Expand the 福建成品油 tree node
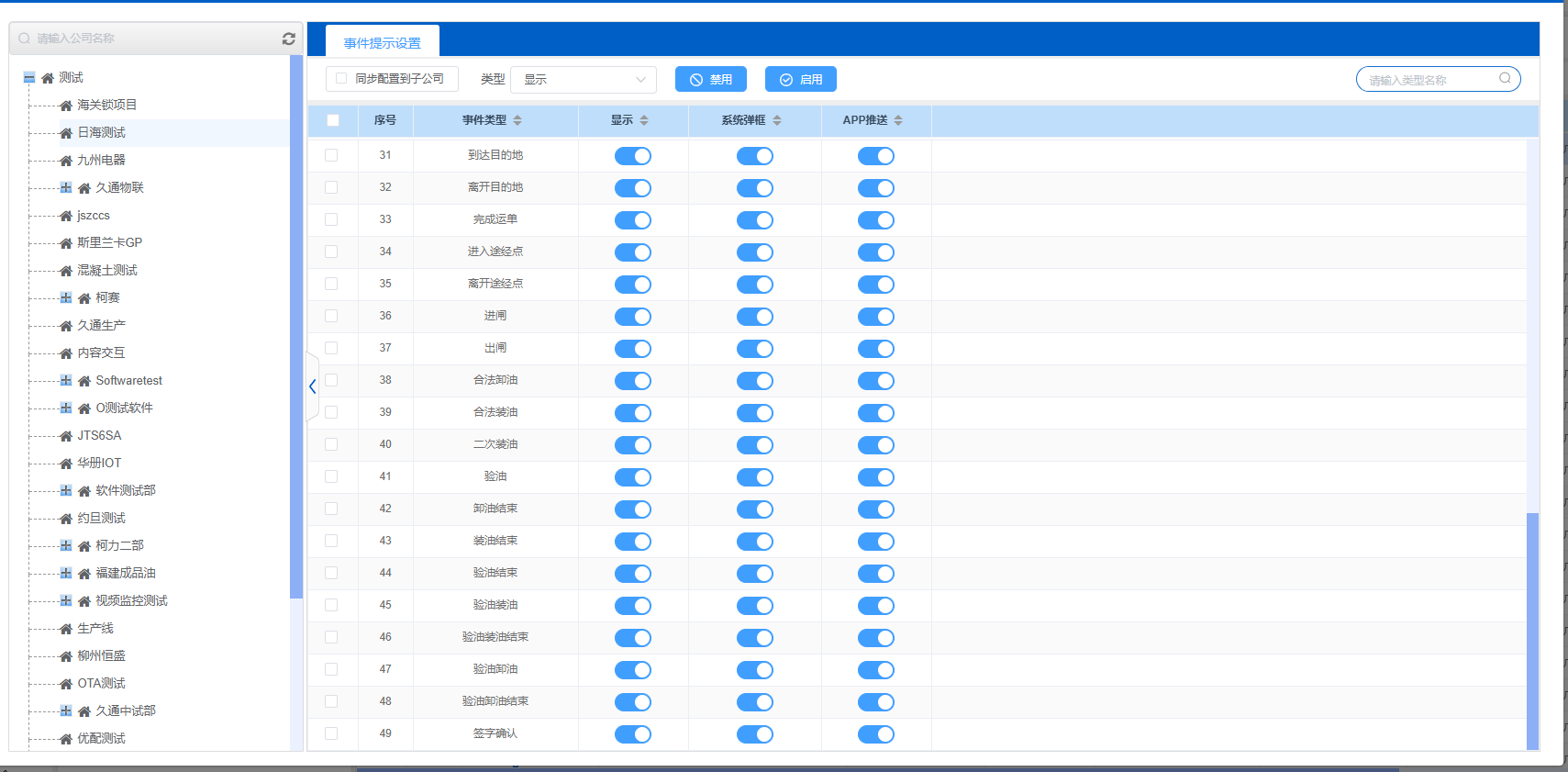 [x=66, y=573]
